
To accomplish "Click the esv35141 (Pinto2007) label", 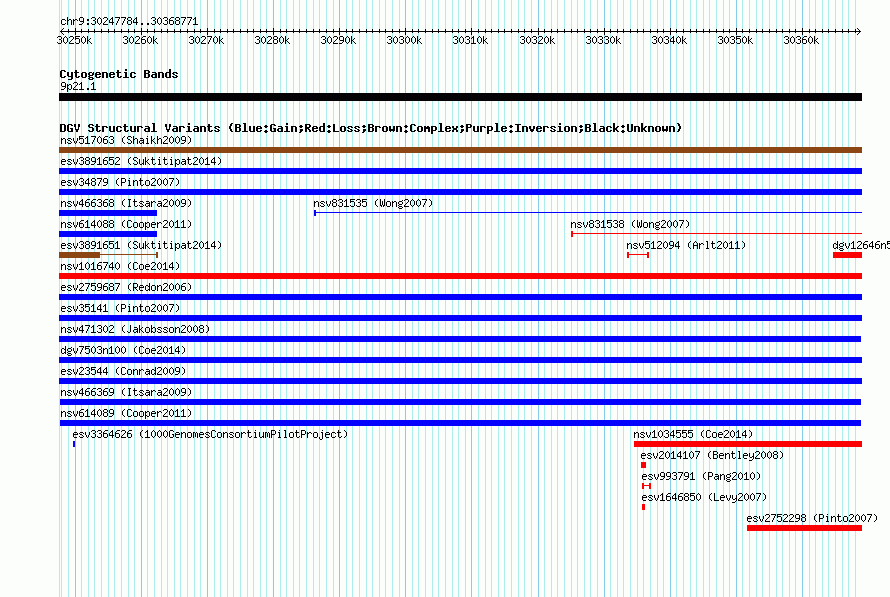I will tap(120, 308).
